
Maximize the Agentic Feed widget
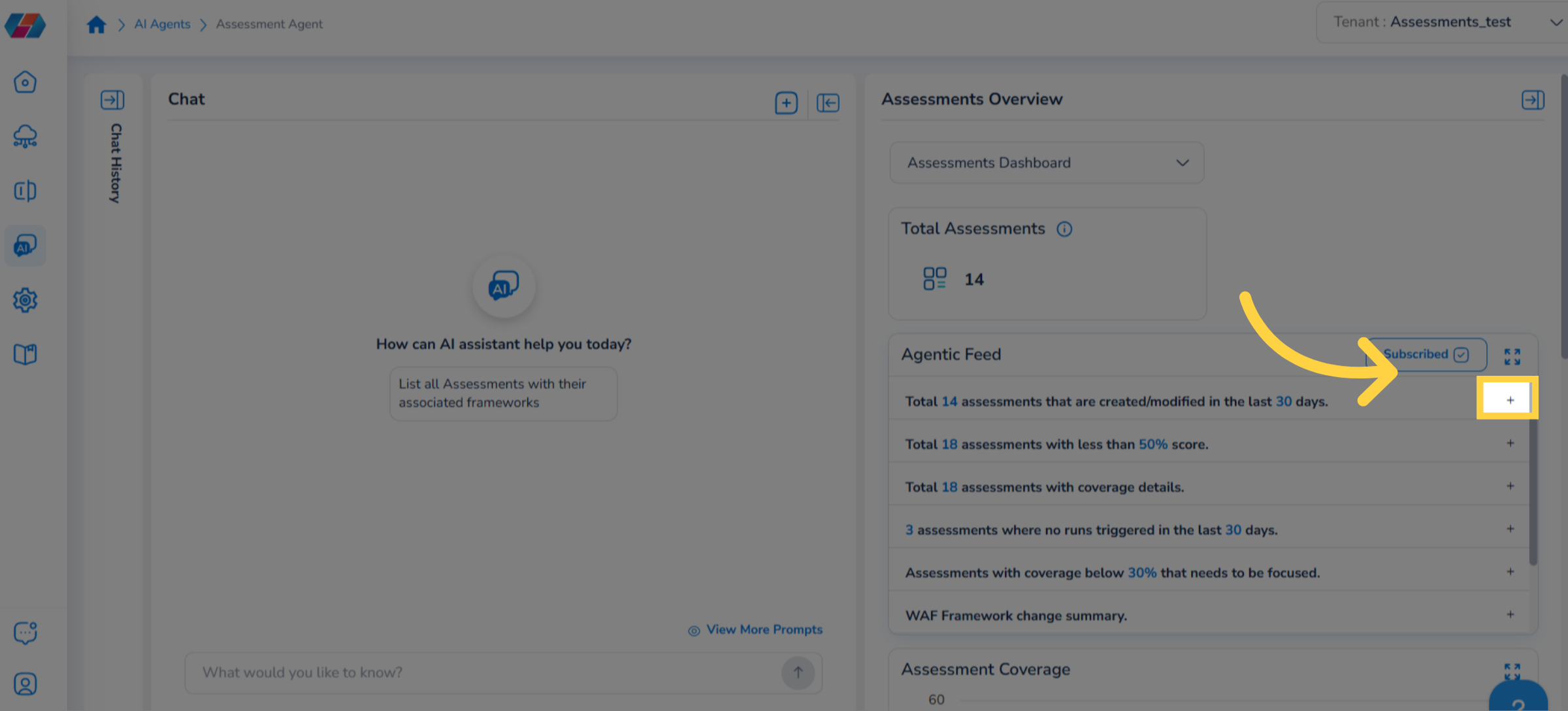click(1512, 356)
